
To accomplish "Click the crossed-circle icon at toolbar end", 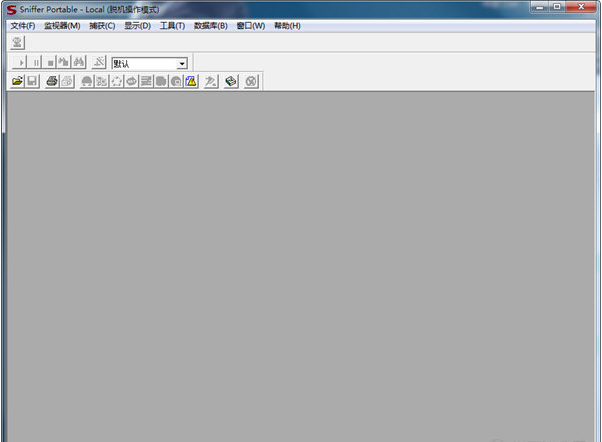I will [x=251, y=81].
